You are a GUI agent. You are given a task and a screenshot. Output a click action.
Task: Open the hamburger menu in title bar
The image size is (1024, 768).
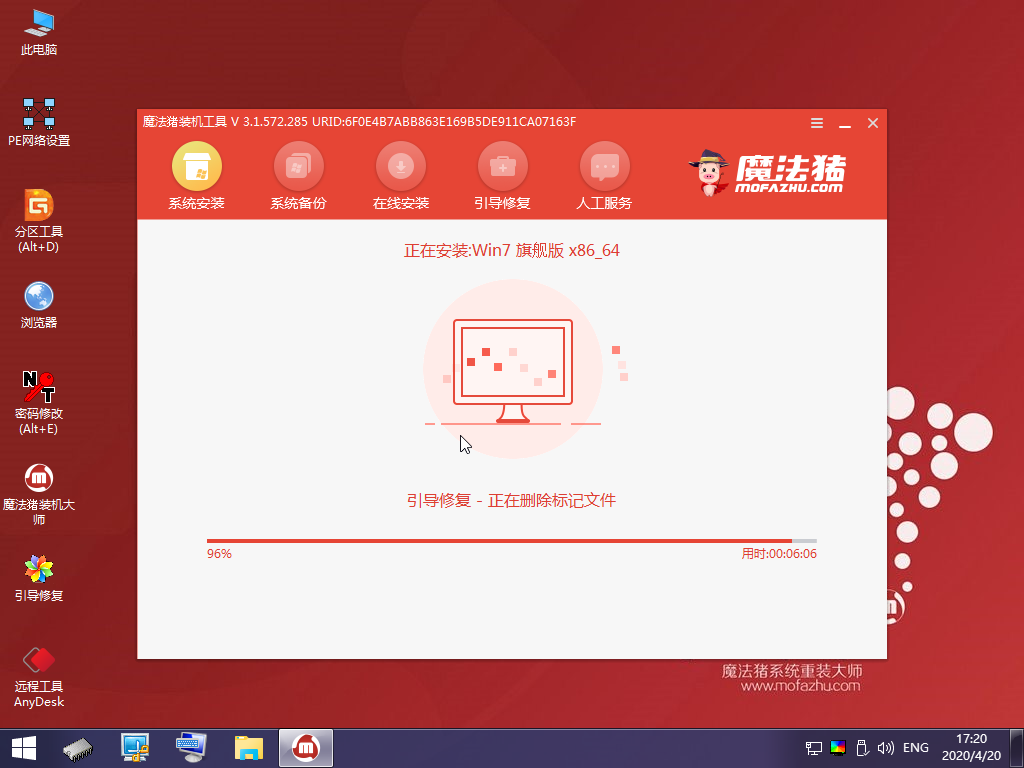pos(816,123)
